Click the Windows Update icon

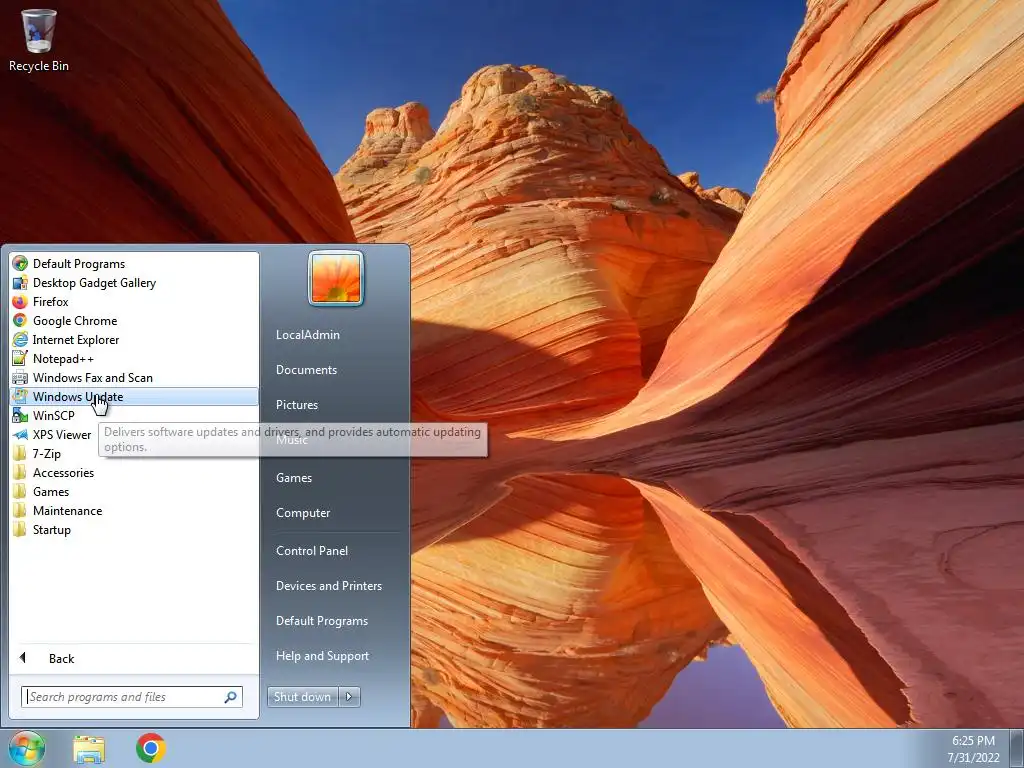20,396
